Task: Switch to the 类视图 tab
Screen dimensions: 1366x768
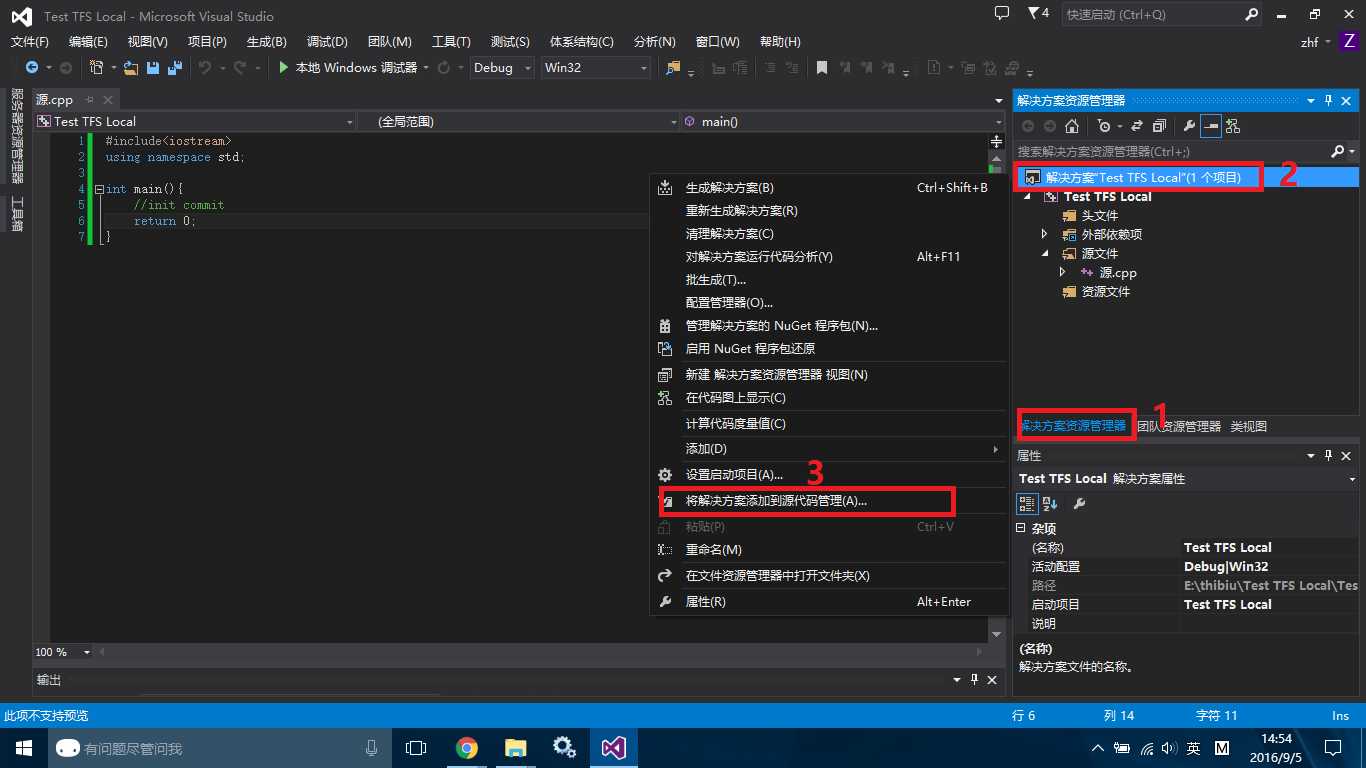Action: tap(1248, 426)
